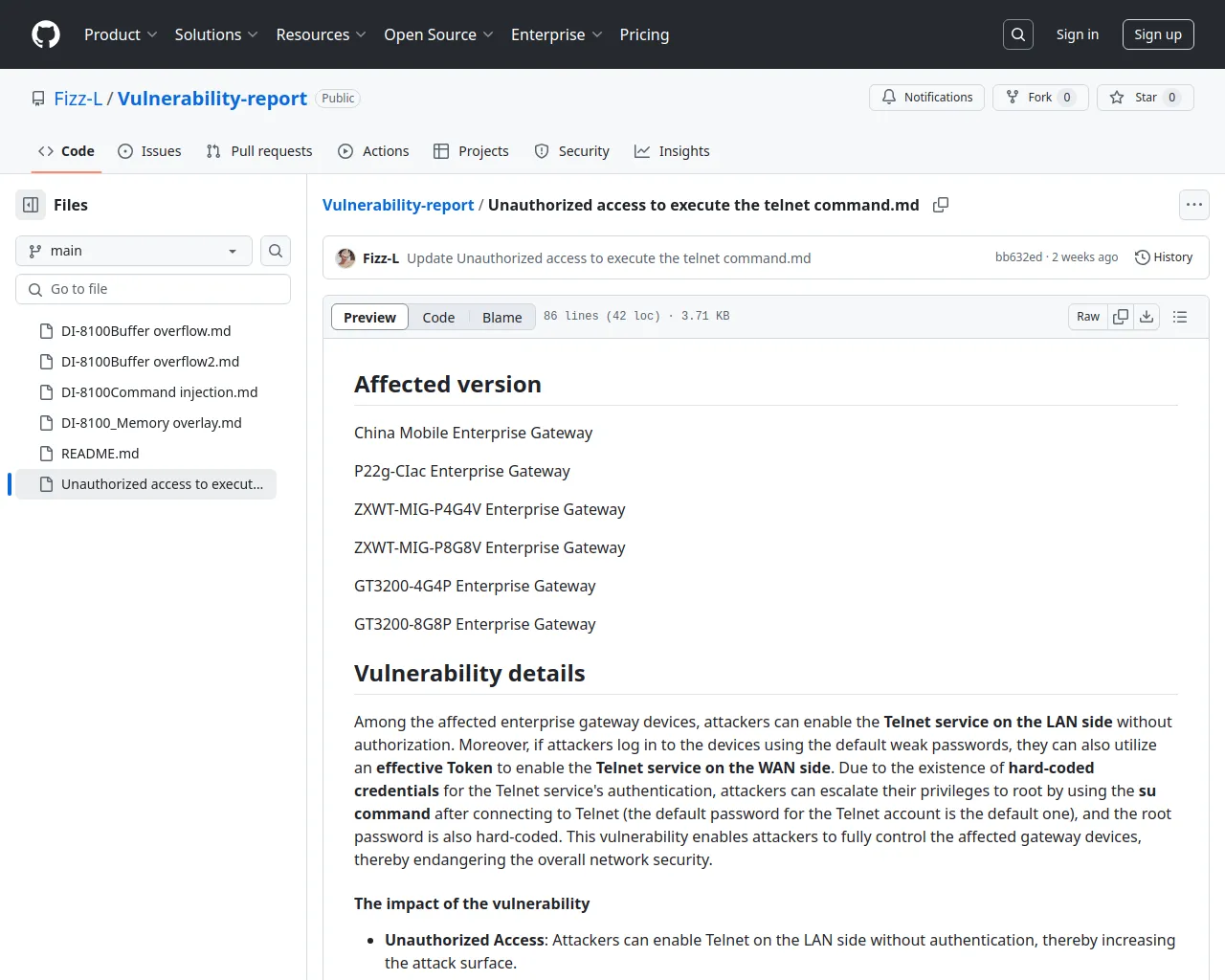This screenshot has width=1225, height=980.
Task: Go to the GitHub homepage logo
Action: tap(46, 34)
